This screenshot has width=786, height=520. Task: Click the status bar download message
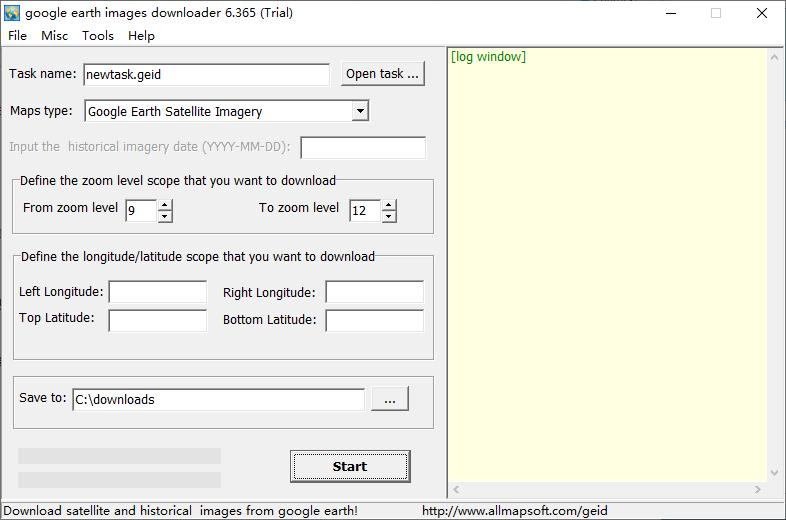(180, 511)
